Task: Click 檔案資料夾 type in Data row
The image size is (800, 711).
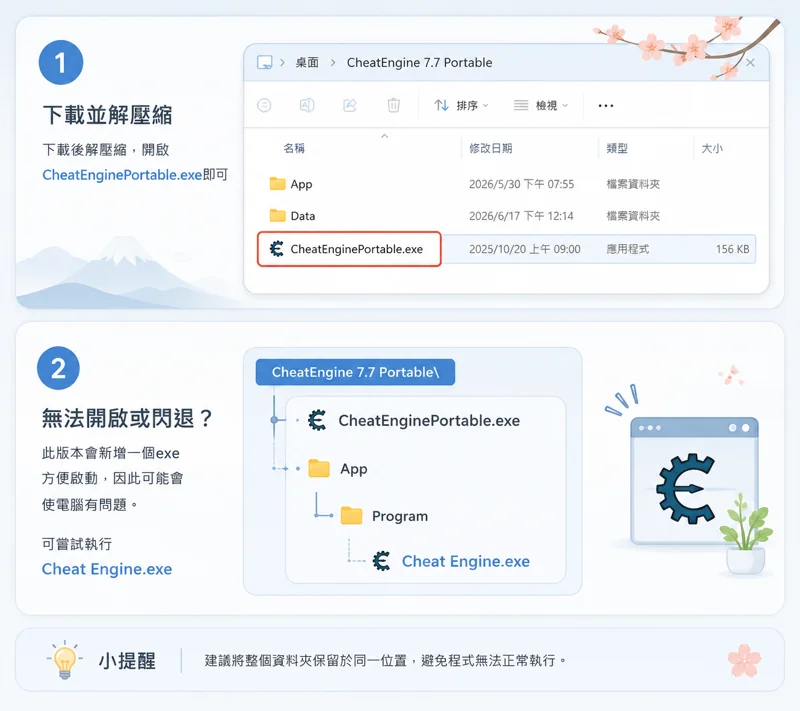Action: coord(633,216)
